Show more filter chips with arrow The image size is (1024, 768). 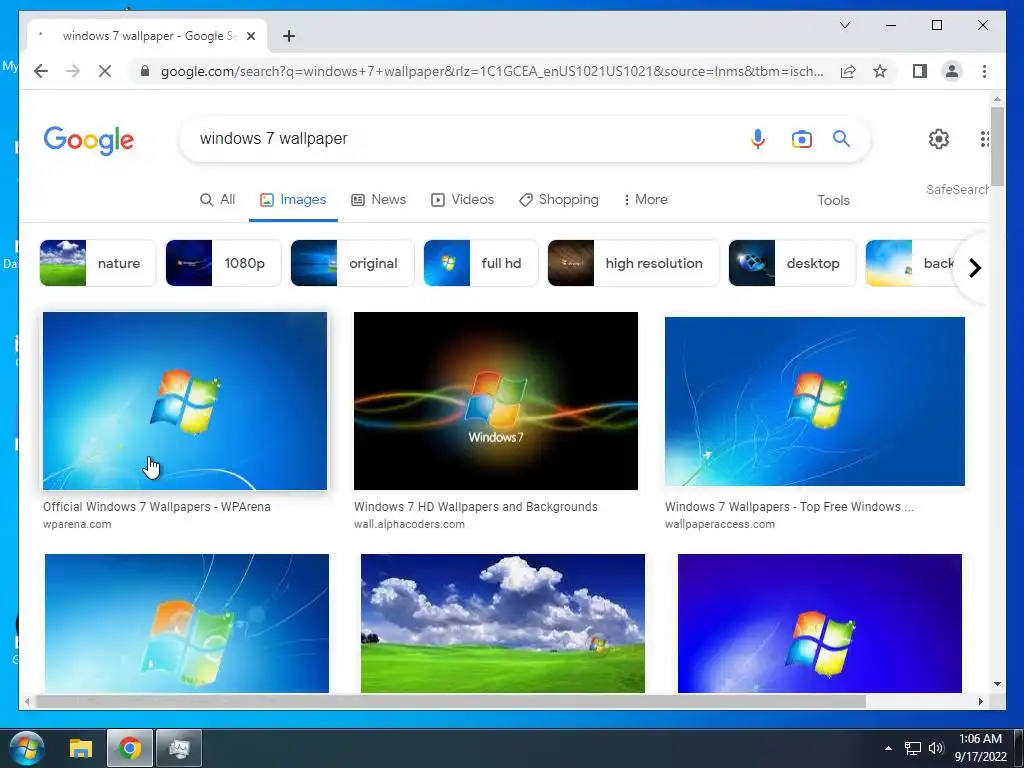tap(974, 268)
